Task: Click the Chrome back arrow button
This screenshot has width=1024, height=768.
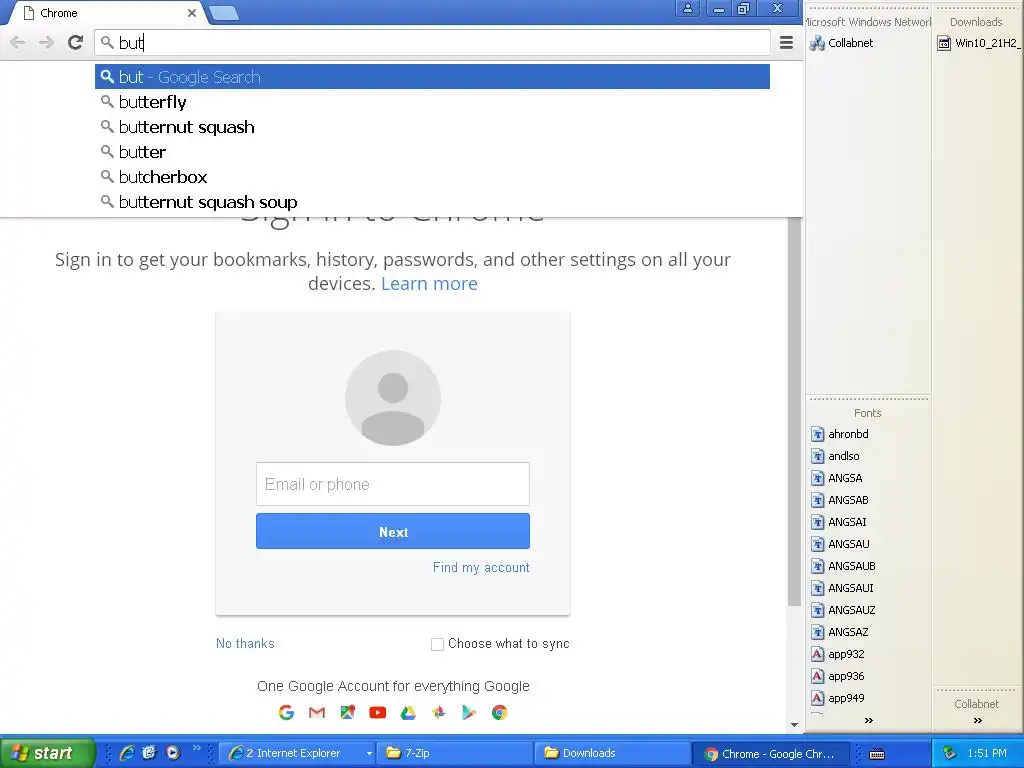Action: click(18, 43)
